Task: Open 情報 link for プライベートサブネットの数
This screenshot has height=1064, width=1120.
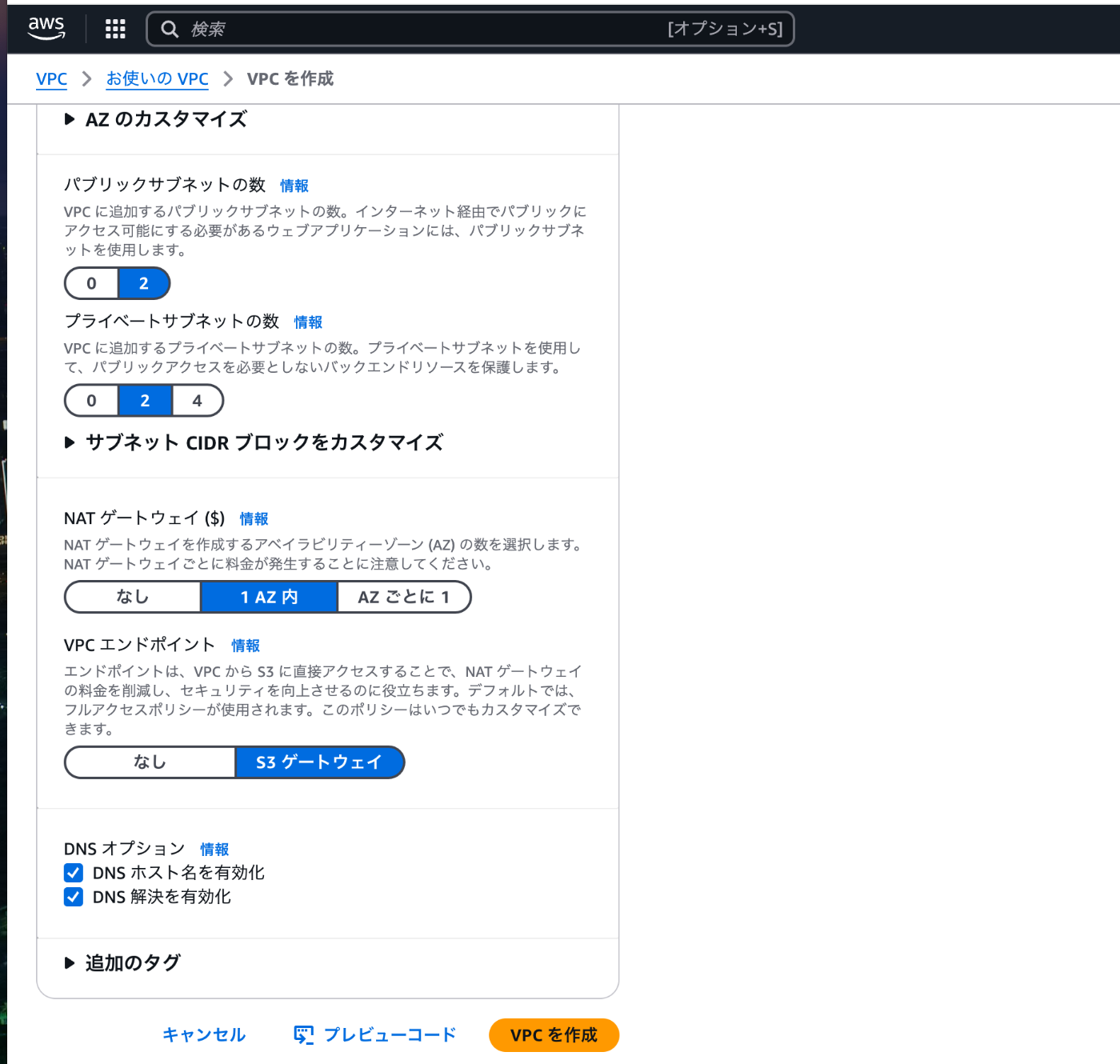Action: point(308,322)
